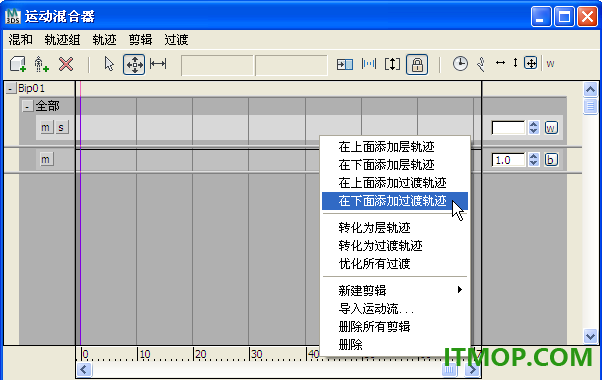This screenshot has width=602, height=380.
Task: Expand the 新建剪辑 submenu
Action: [395, 291]
